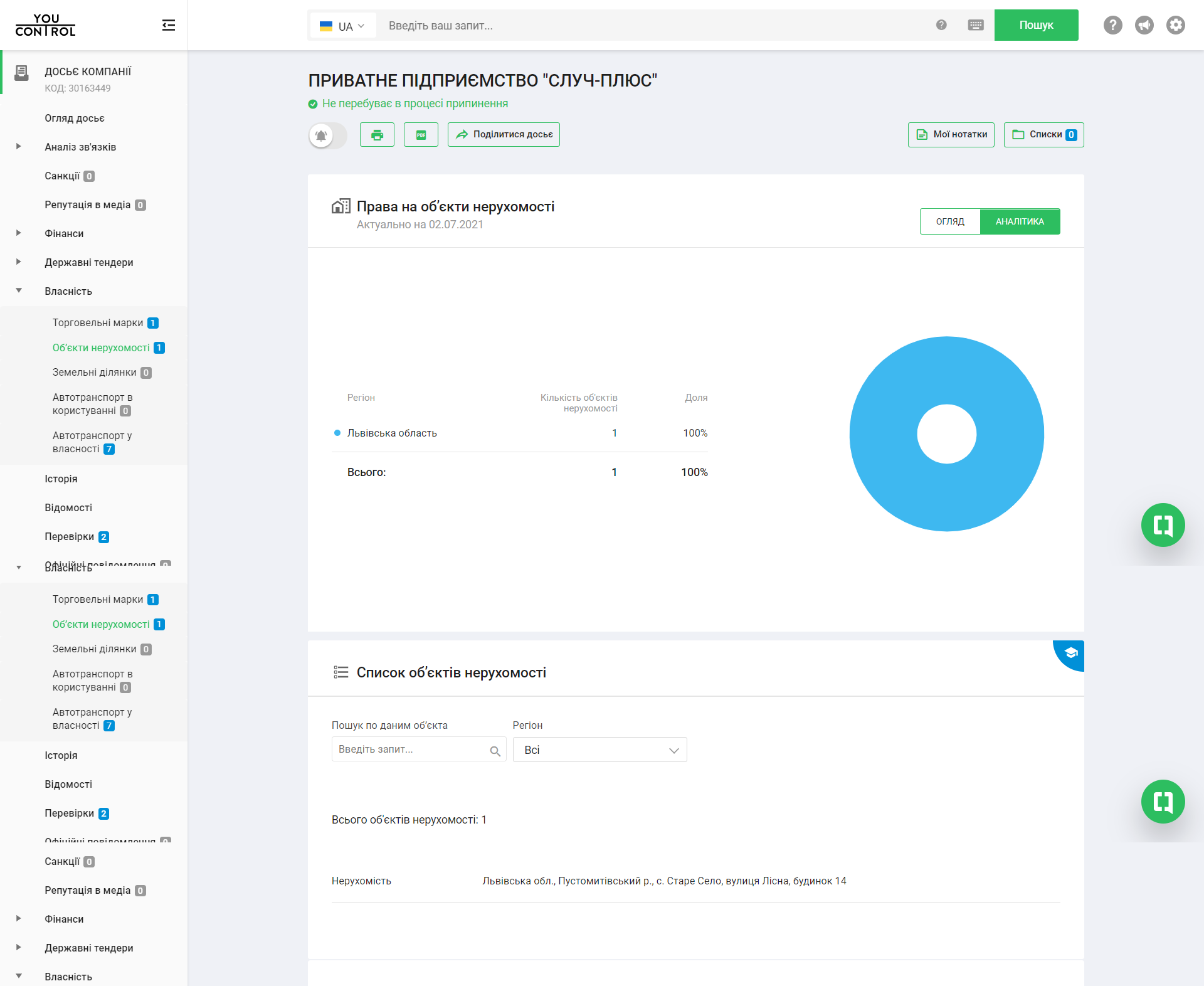The image size is (1204, 986).
Task: Open the Списки button
Action: click(1043, 135)
